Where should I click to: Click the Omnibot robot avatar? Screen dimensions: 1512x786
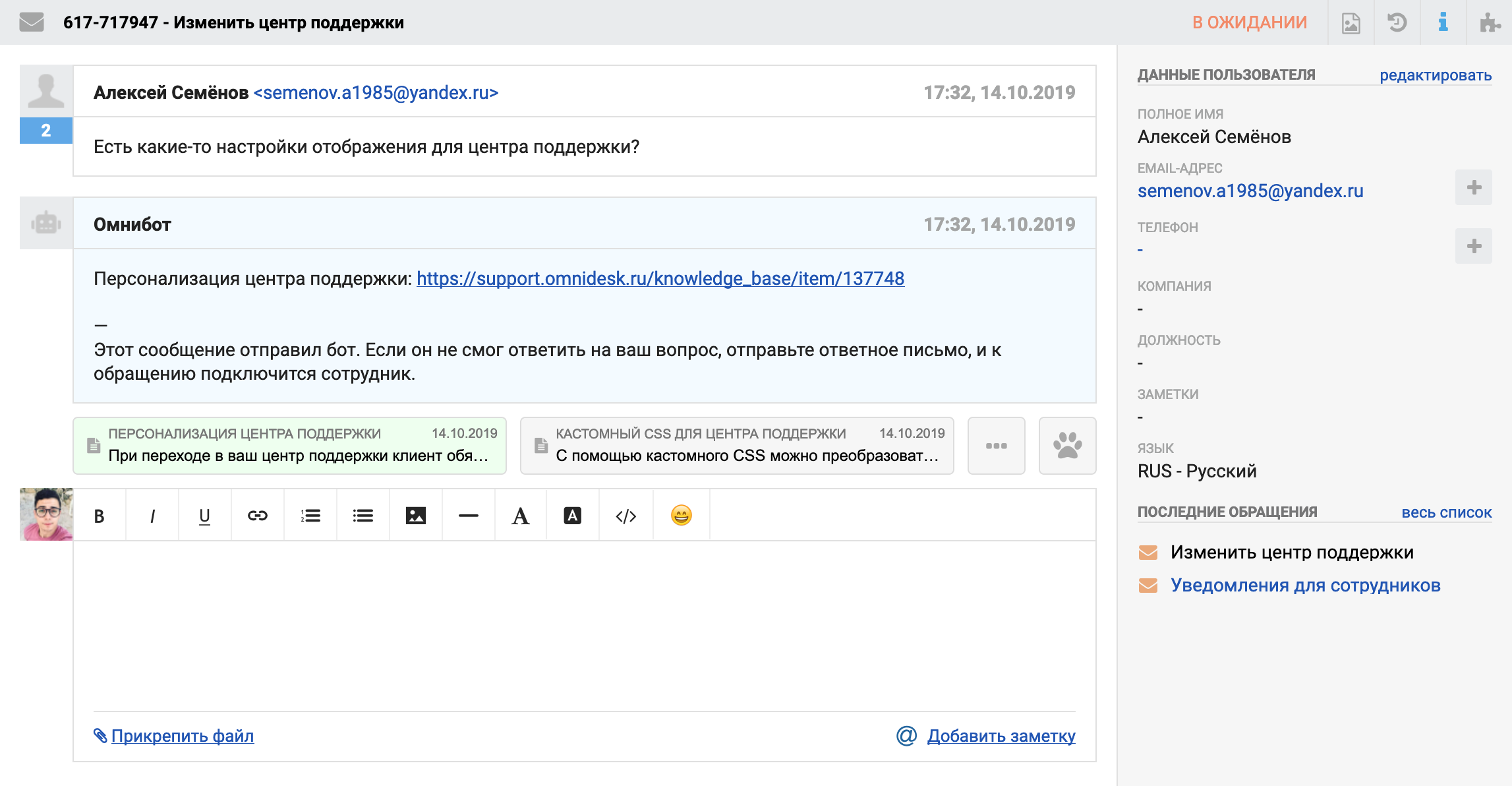(46, 224)
